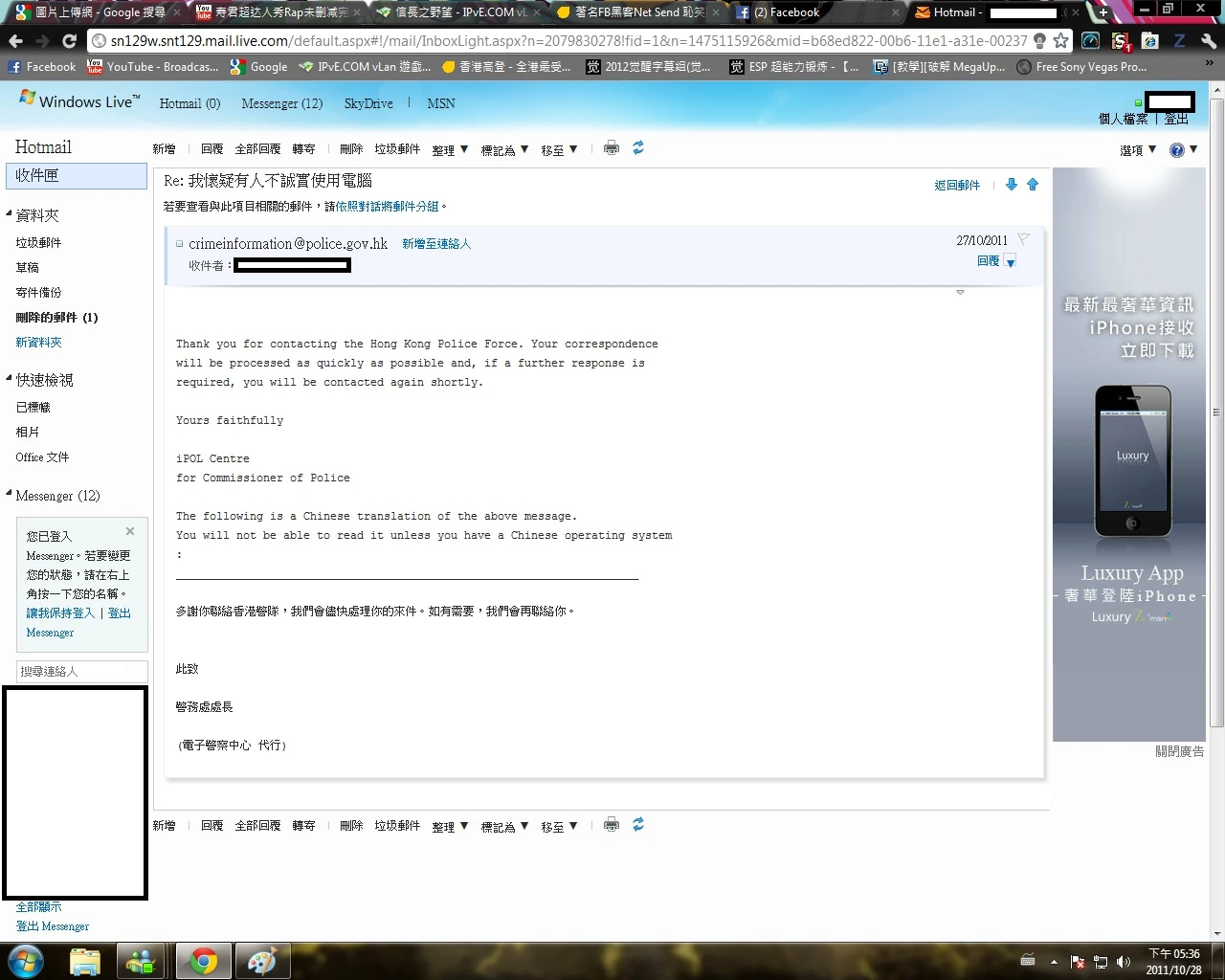Open the bottom 標記為 dropdown

tap(504, 826)
